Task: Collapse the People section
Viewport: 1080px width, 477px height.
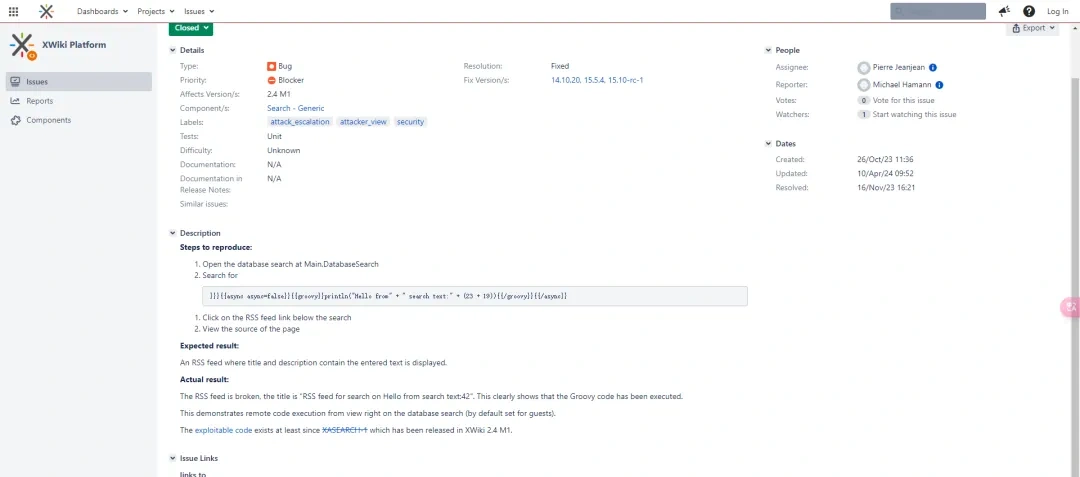Action: point(769,50)
